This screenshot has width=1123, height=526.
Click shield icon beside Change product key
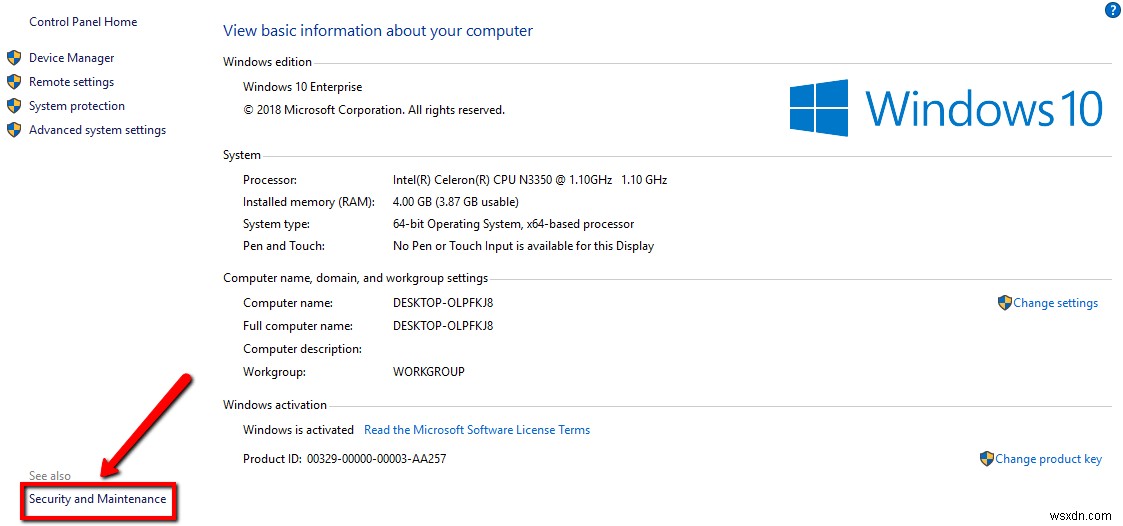click(986, 459)
